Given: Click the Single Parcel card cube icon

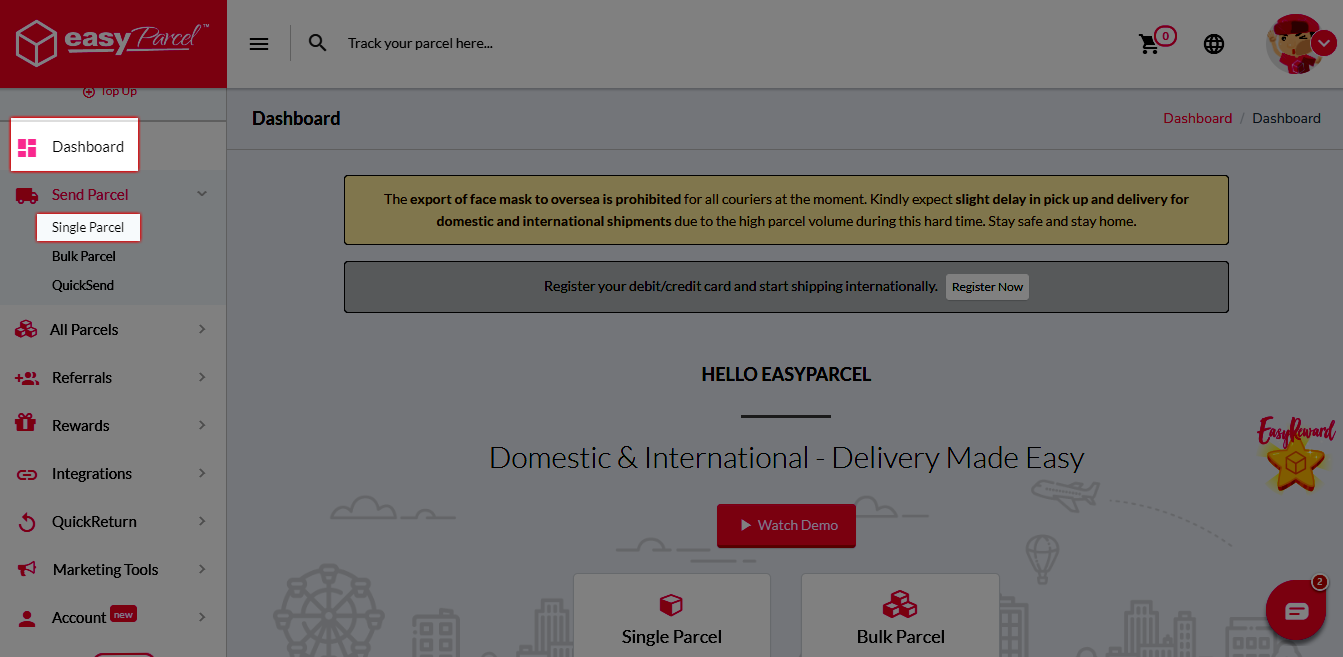Looking at the screenshot, I should point(671,605).
